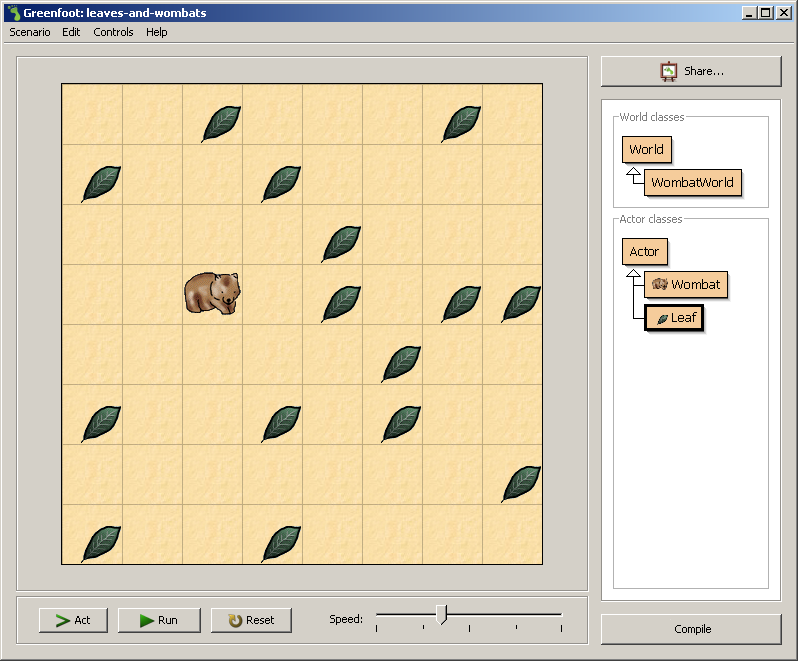Open the Scenario menu
The width and height of the screenshot is (798, 661).
click(30, 32)
